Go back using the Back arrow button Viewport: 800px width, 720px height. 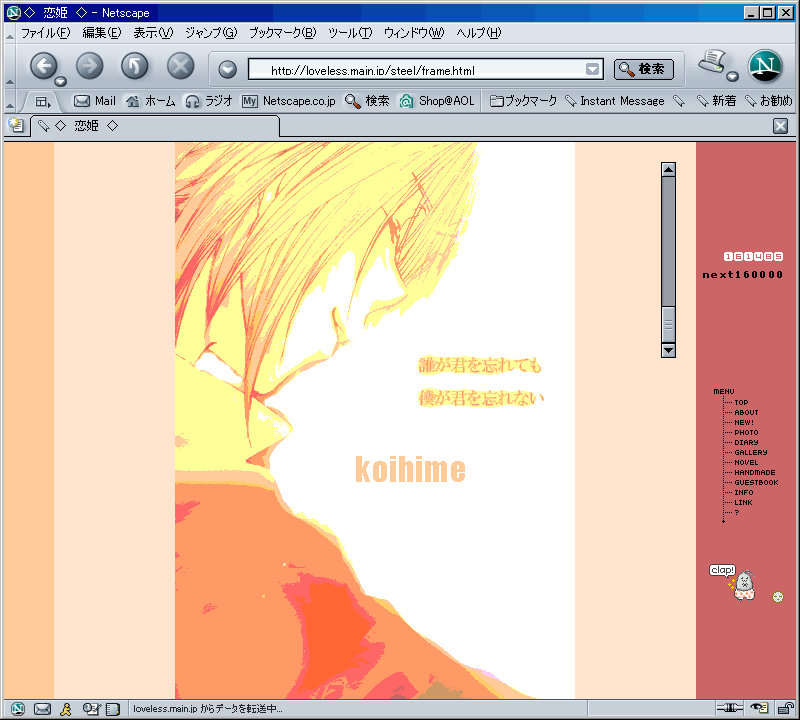tap(43, 66)
